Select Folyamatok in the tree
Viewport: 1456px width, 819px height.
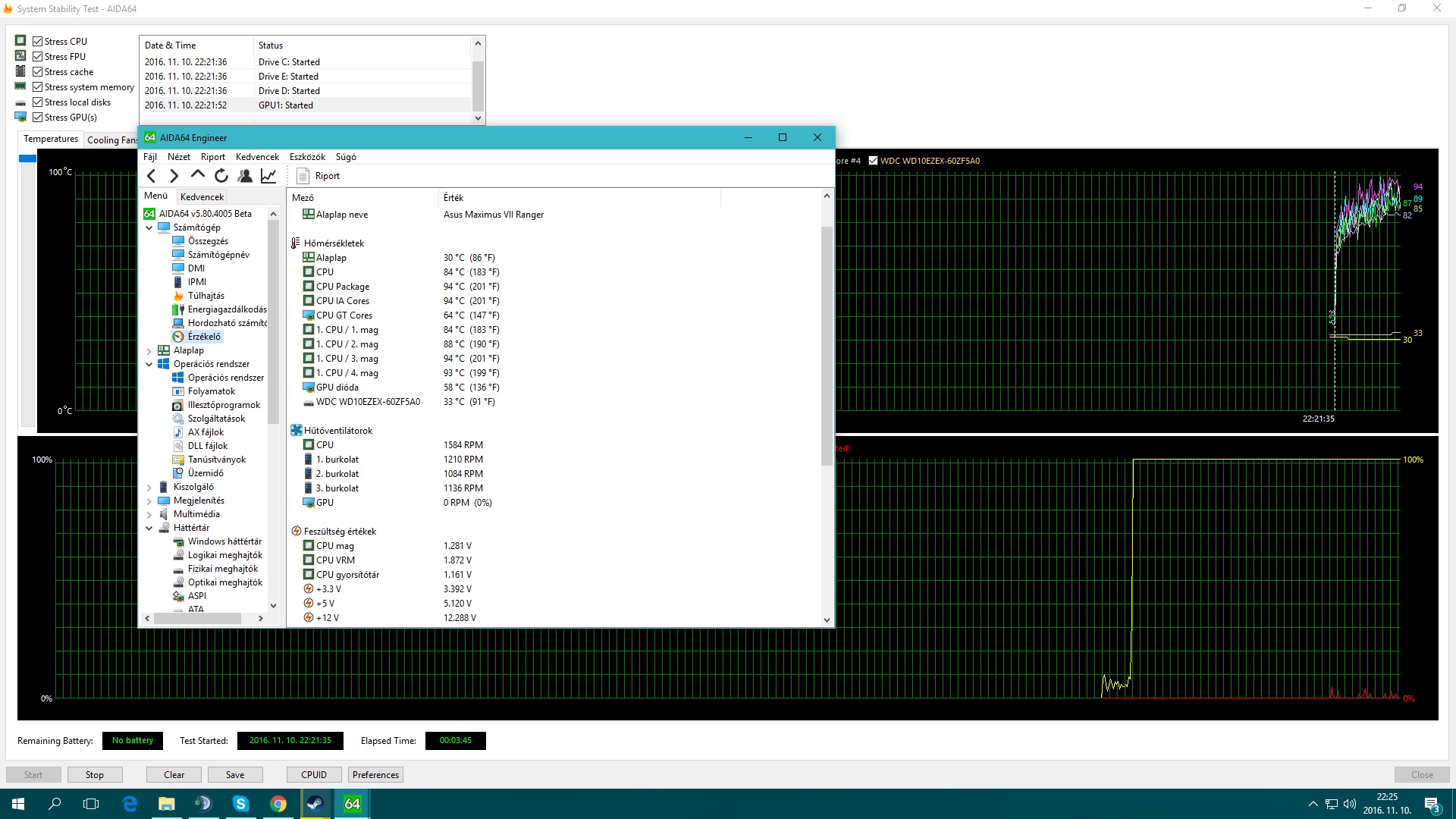click(x=211, y=391)
